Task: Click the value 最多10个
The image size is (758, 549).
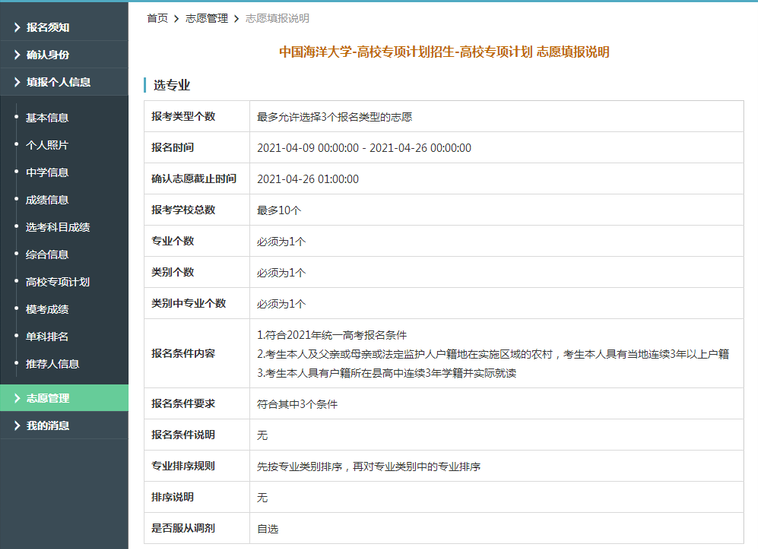Action: 279,210
